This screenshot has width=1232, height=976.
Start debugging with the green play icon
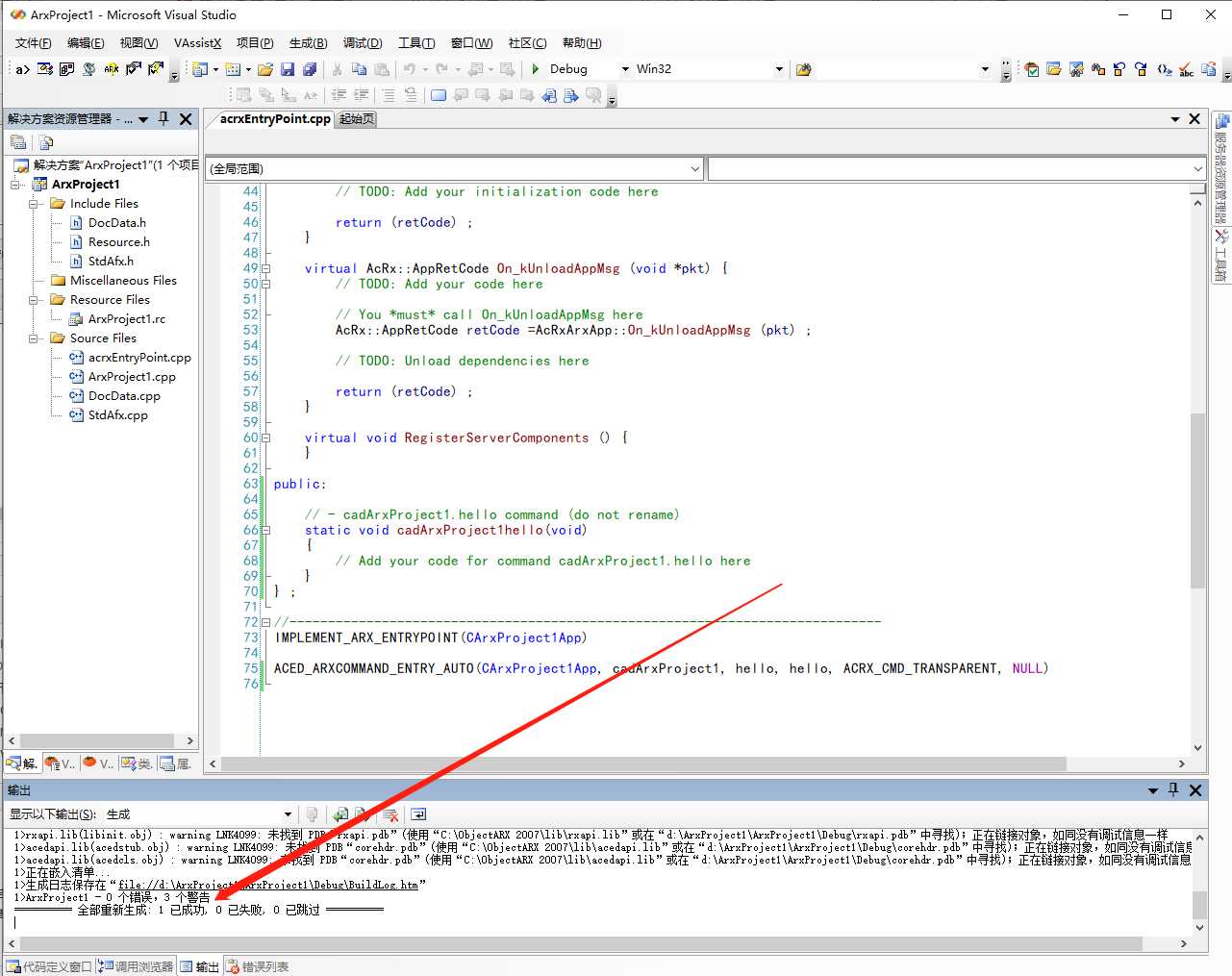point(536,69)
